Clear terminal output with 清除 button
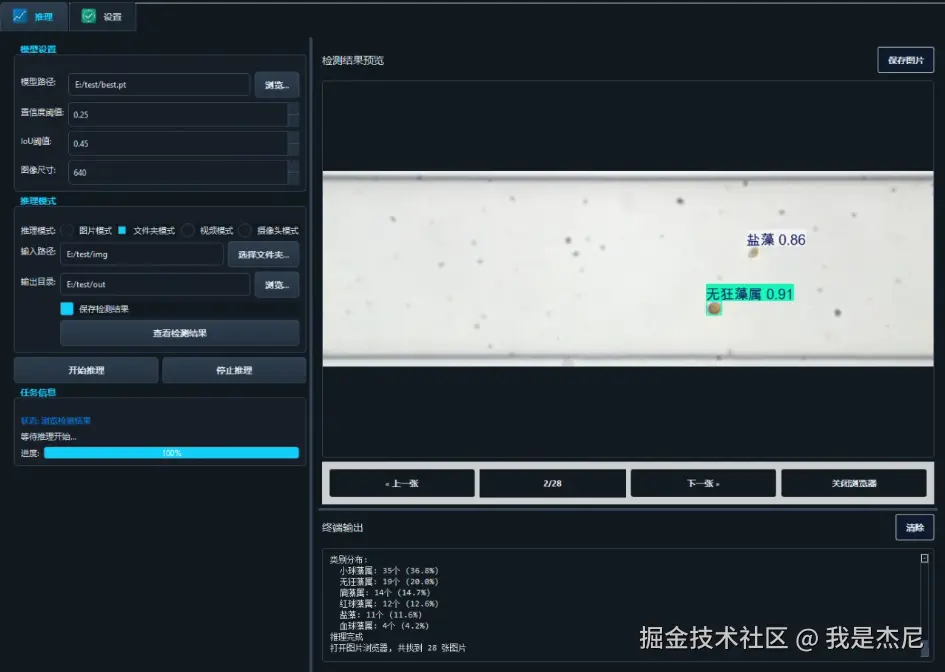Screen dimensions: 945x672 [x=914, y=527]
